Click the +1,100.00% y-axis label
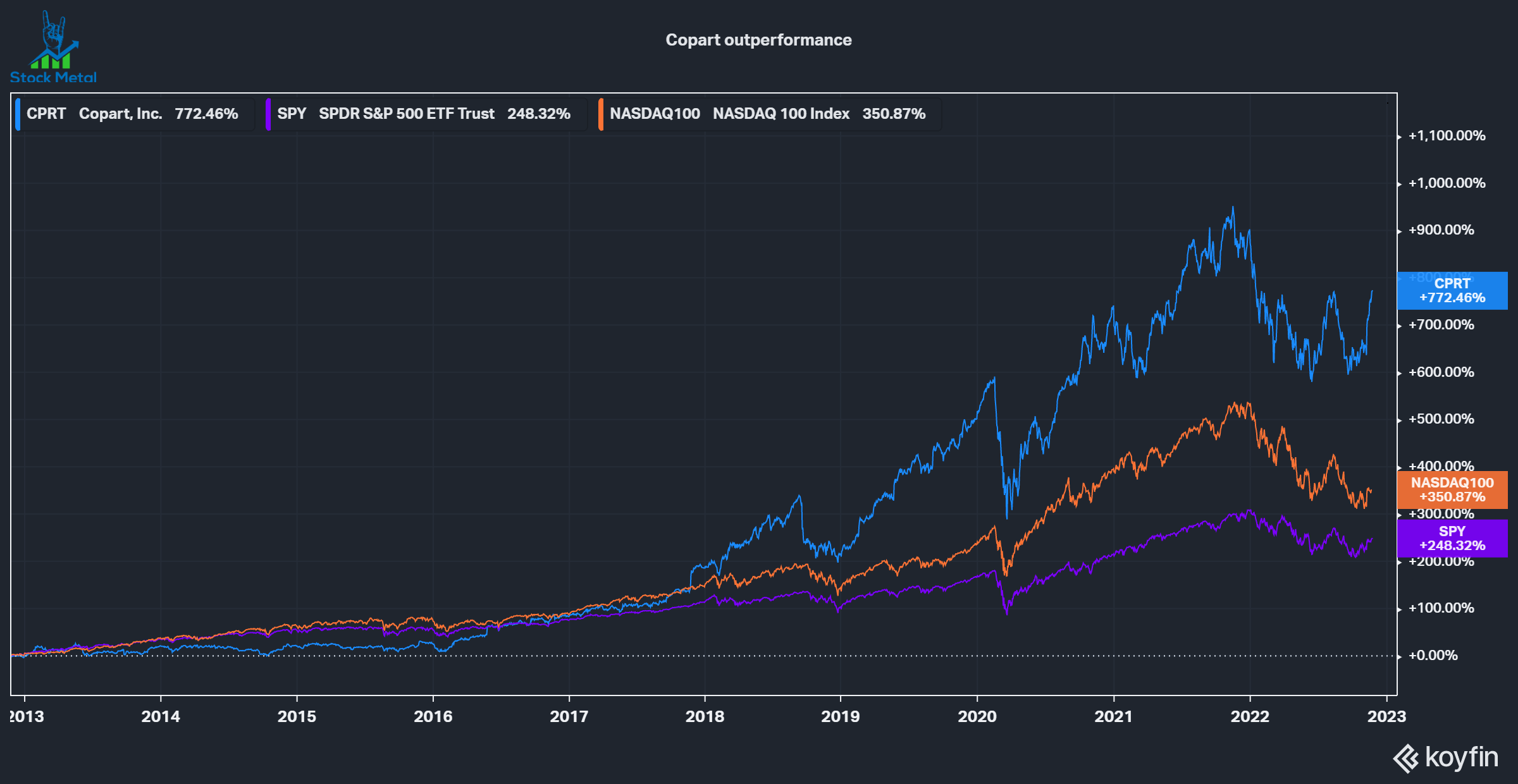This screenshot has width=1518, height=784. [x=1447, y=136]
